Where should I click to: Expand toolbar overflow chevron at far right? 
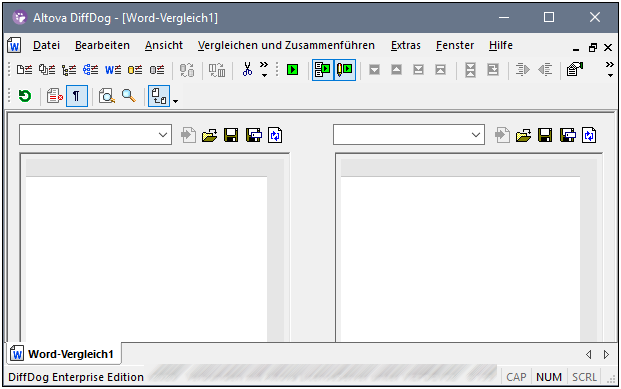pyautogui.click(x=610, y=69)
